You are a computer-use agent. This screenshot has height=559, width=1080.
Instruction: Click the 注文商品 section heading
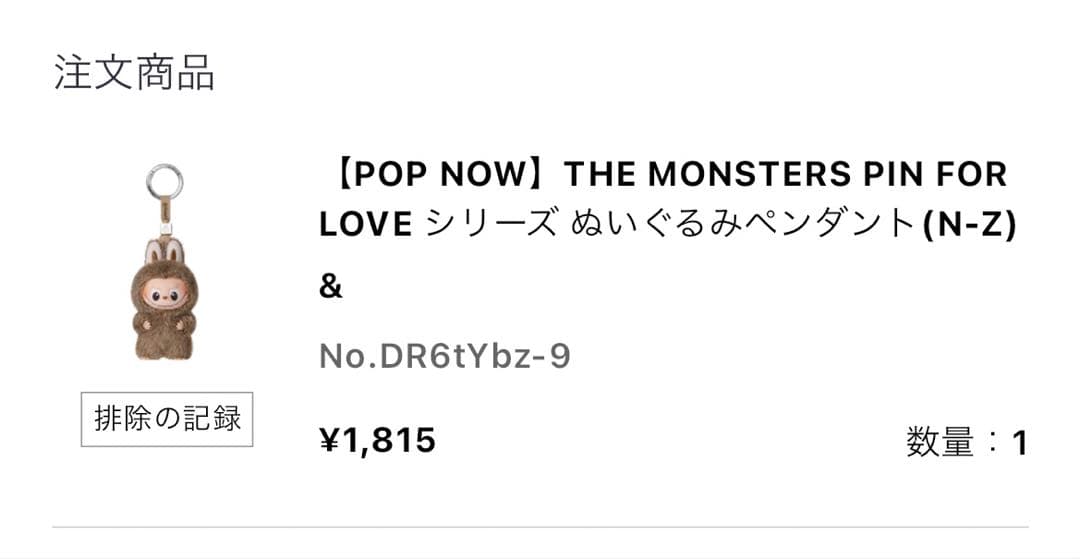point(134,75)
